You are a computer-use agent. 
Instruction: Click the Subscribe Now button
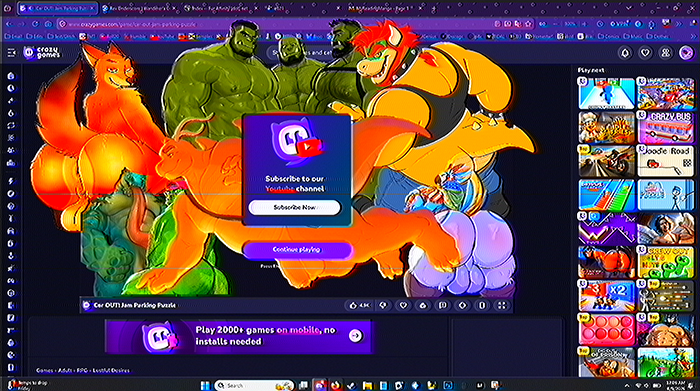[x=294, y=208]
